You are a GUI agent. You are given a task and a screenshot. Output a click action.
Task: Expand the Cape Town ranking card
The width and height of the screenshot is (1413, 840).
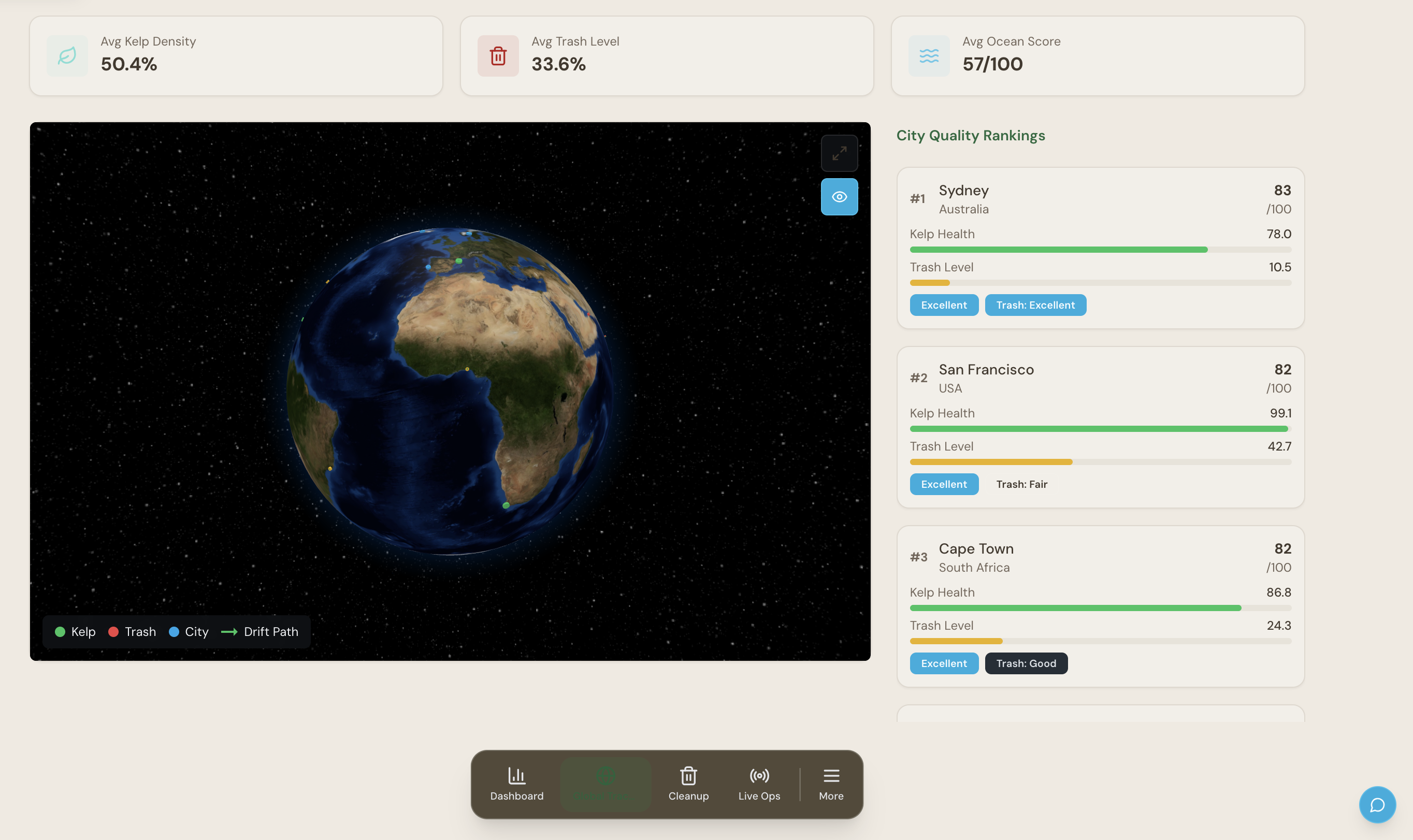(x=1100, y=558)
